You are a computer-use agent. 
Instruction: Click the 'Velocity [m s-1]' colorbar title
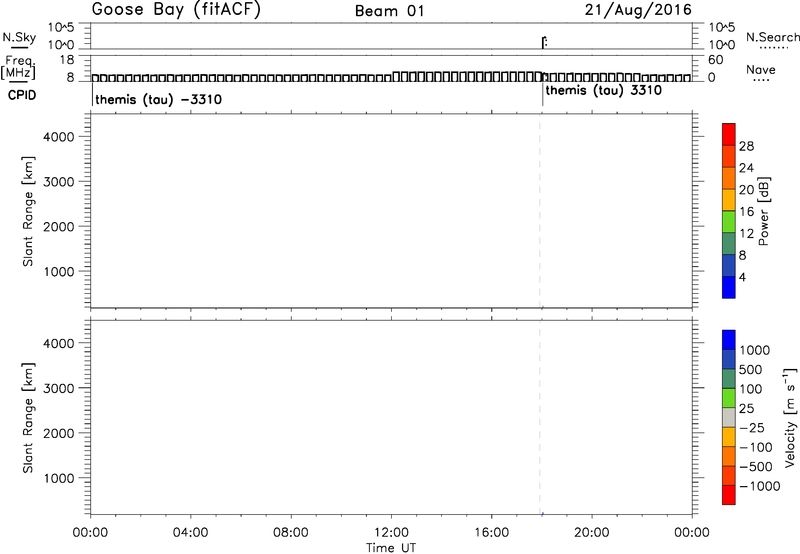click(x=790, y=417)
